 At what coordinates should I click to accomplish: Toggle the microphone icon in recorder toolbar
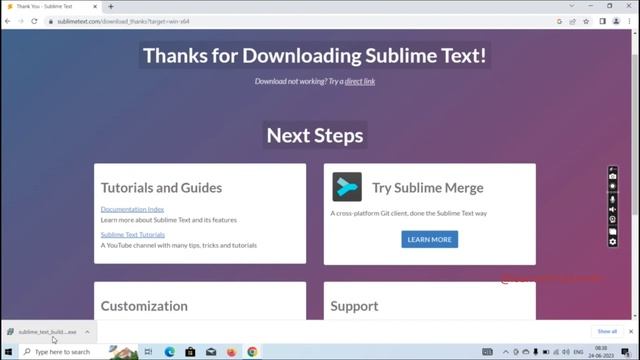tap(613, 199)
